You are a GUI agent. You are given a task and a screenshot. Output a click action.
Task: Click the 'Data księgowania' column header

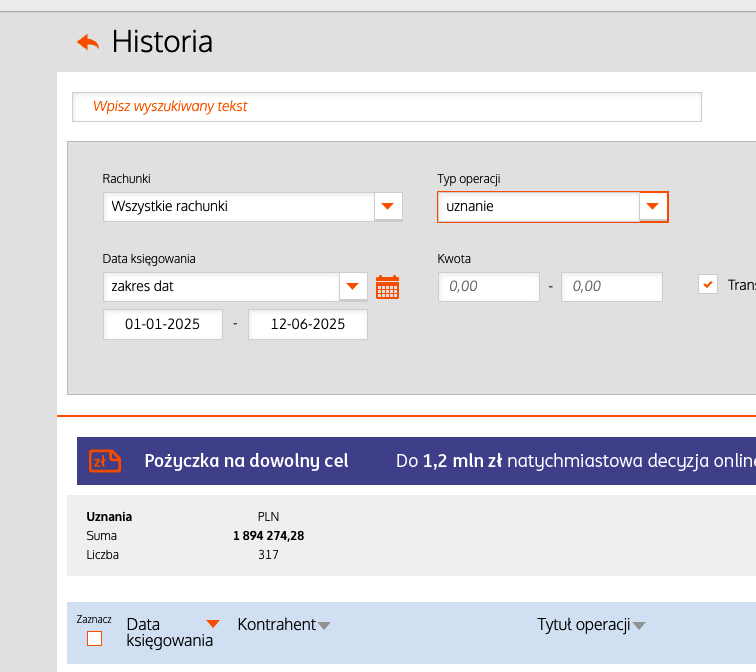pyautogui.click(x=169, y=632)
